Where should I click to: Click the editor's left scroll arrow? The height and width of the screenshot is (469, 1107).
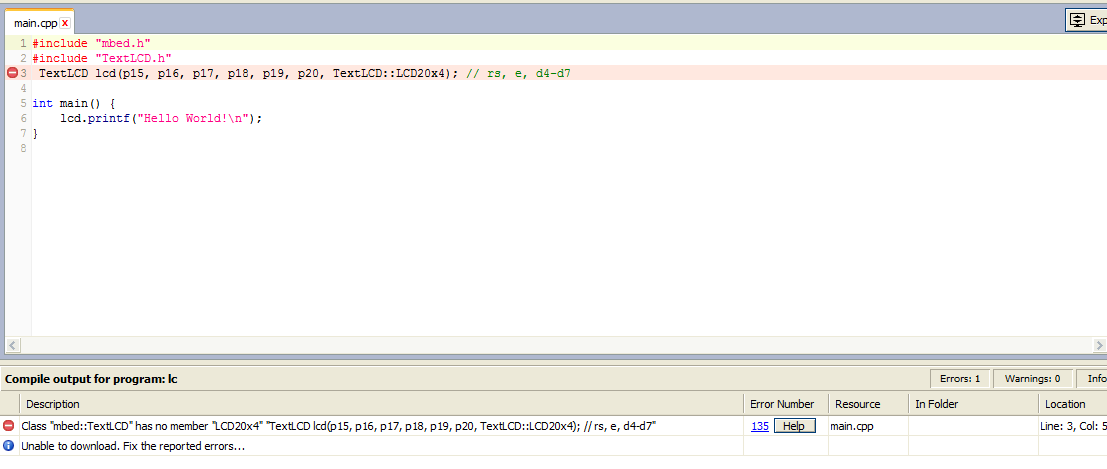(x=12, y=345)
